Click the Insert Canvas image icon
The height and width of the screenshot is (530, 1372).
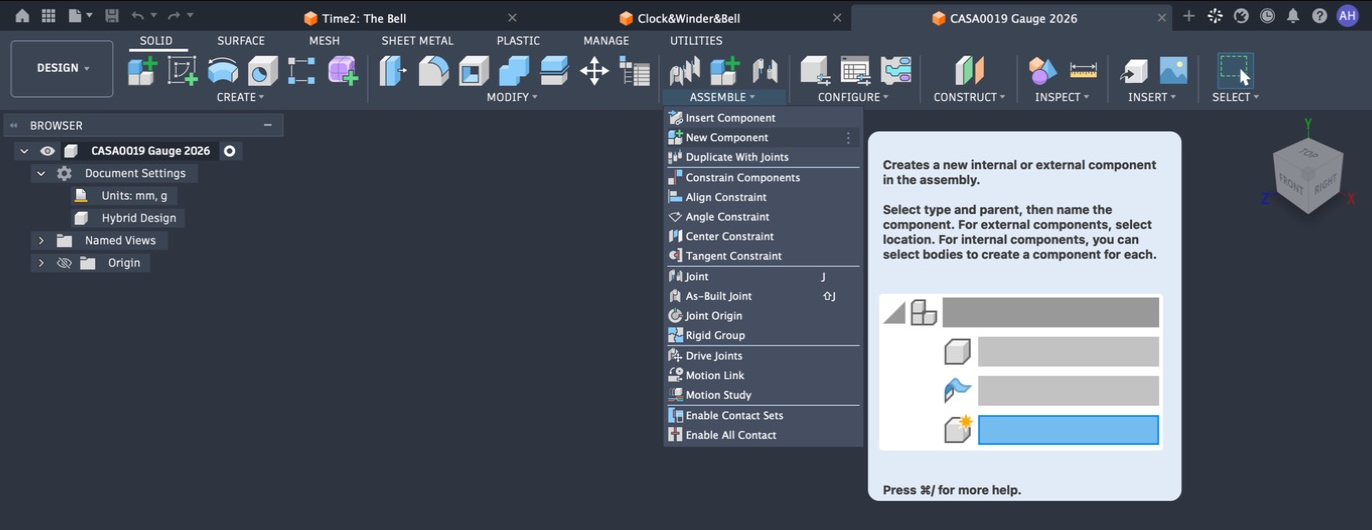tap(1173, 71)
